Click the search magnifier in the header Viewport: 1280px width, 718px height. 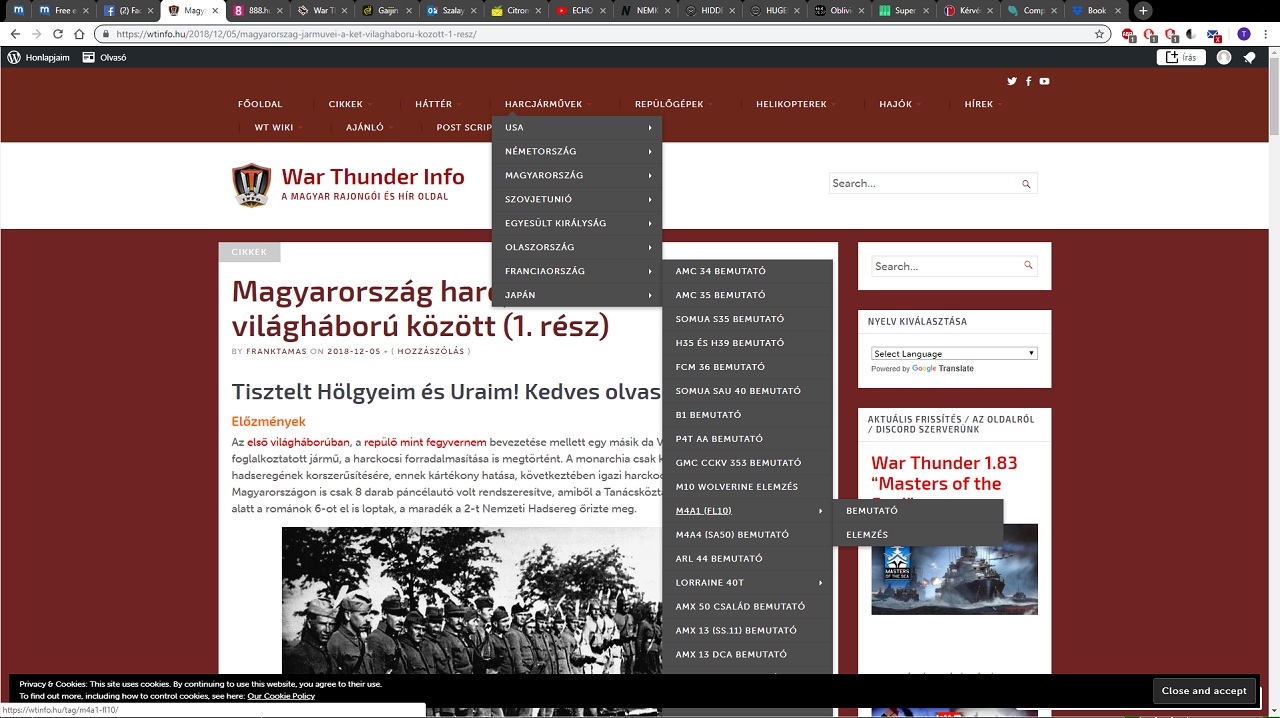click(x=1026, y=184)
